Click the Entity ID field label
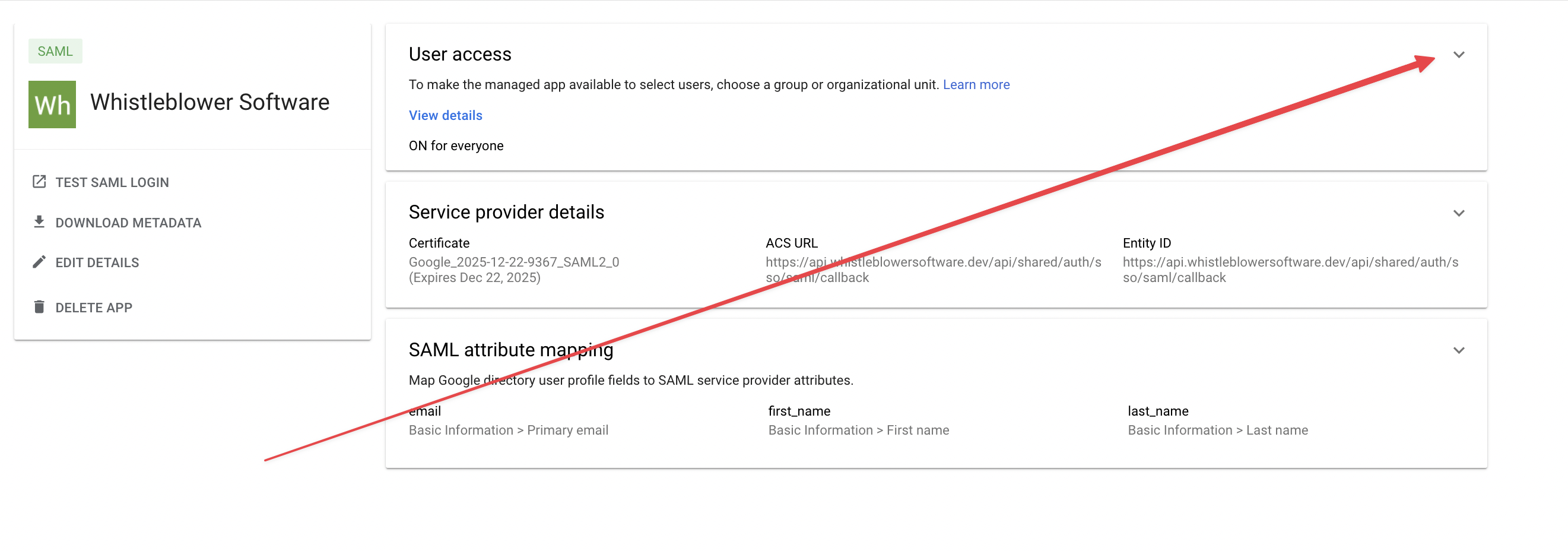 (1147, 243)
